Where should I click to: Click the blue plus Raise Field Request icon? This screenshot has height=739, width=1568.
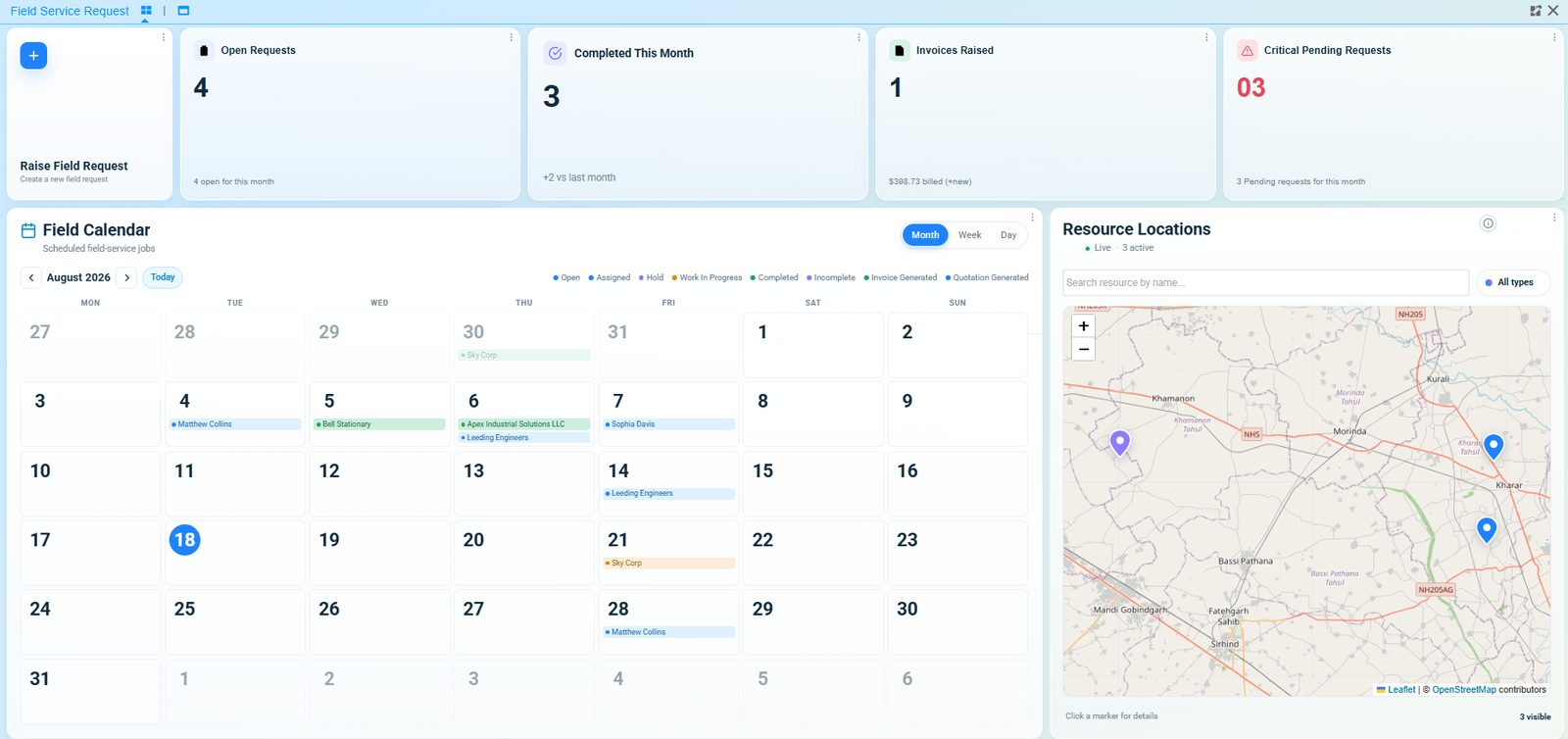(33, 56)
